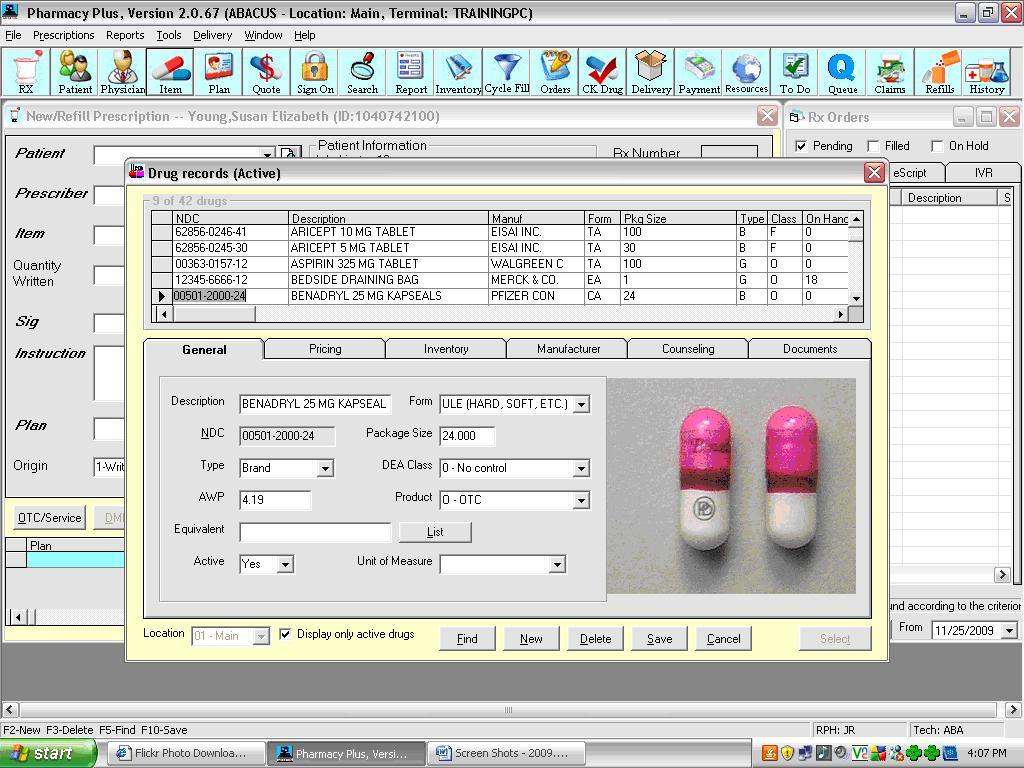1024x768 pixels.
Task: Switch to Flickr Photo Downloader taskbar item
Action: [185, 753]
